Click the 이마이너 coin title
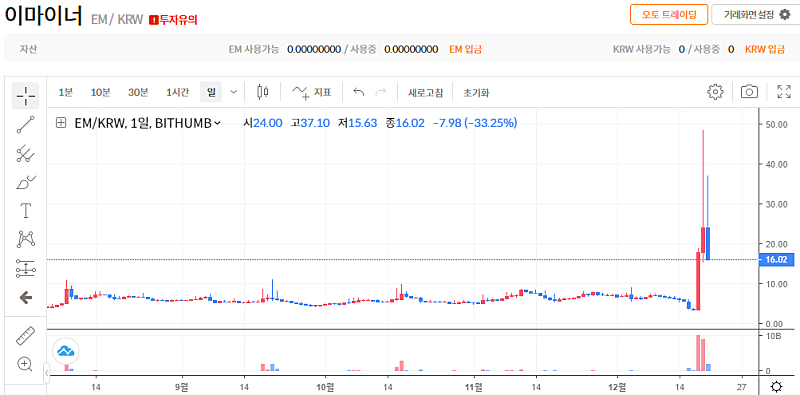The width and height of the screenshot is (800, 395). coord(43,16)
